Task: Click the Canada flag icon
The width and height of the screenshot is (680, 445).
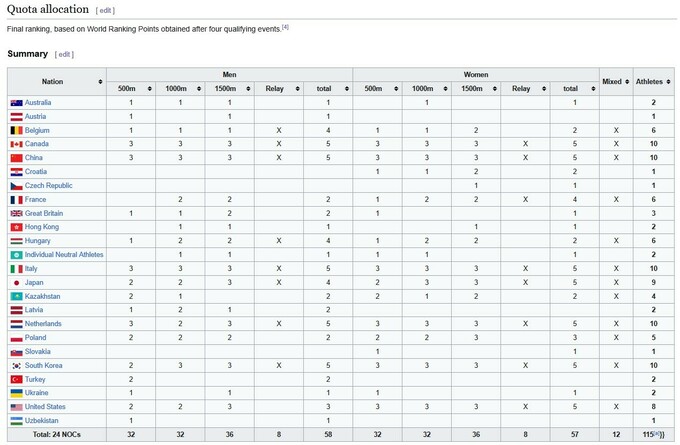Action: [16, 144]
